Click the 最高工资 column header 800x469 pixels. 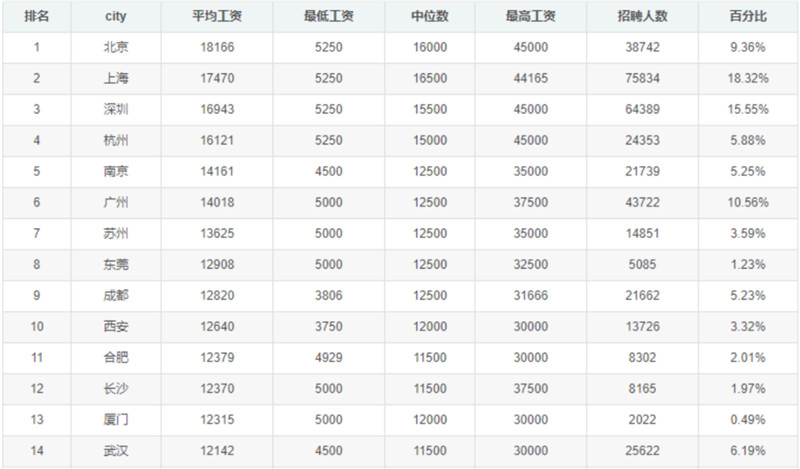coord(530,17)
